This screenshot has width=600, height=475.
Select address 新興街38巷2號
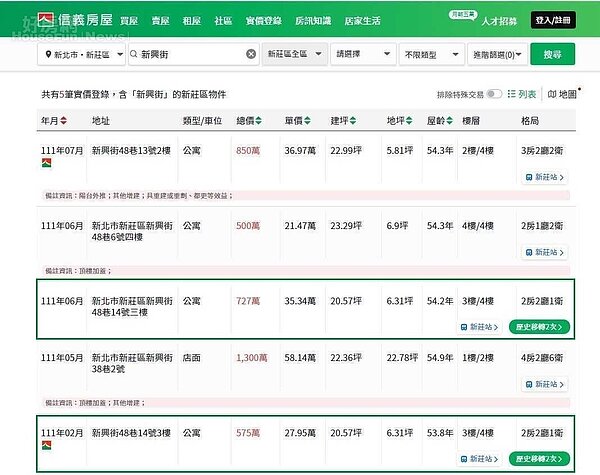coord(132,363)
